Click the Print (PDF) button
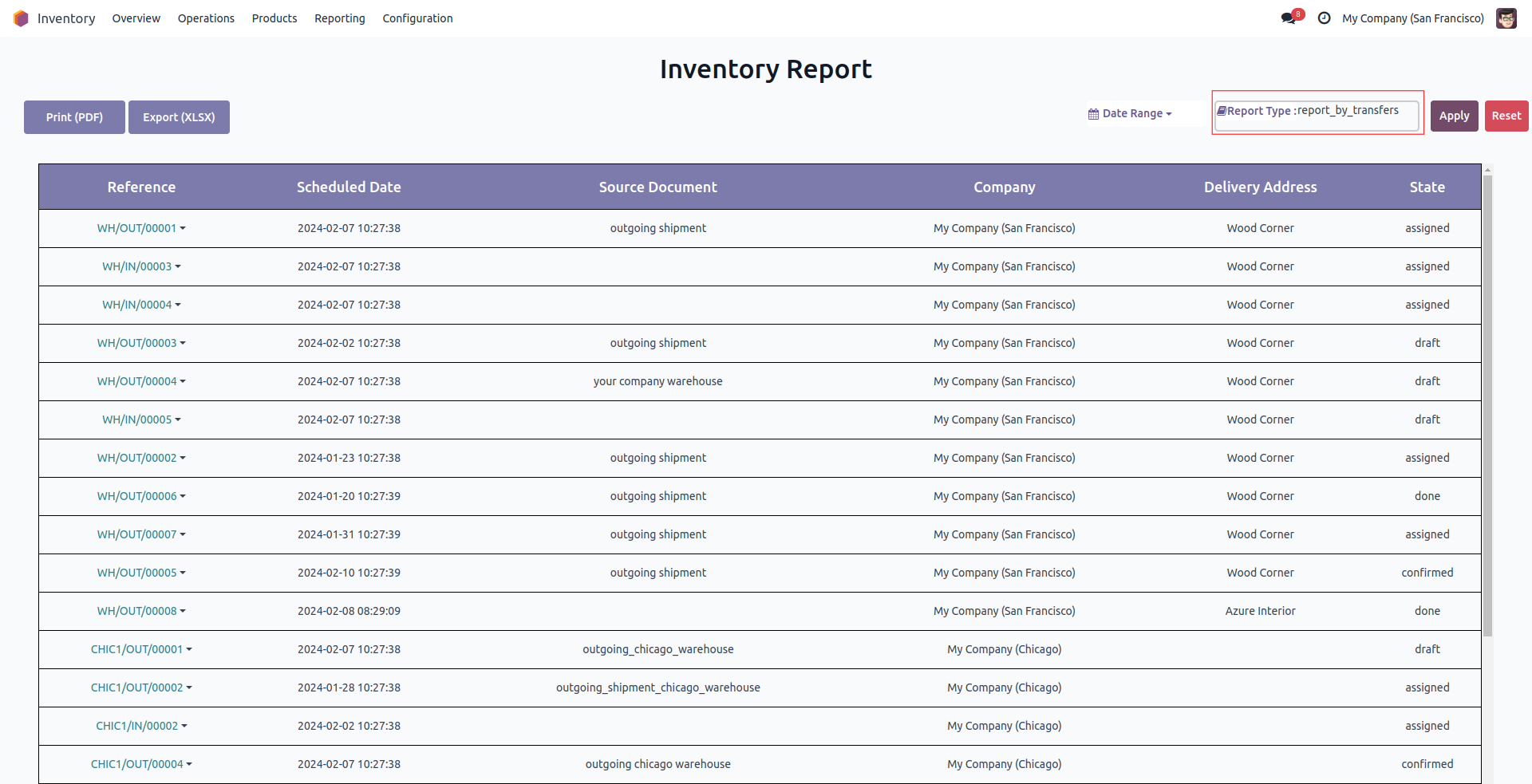This screenshot has height=784, width=1532. pyautogui.click(x=74, y=117)
